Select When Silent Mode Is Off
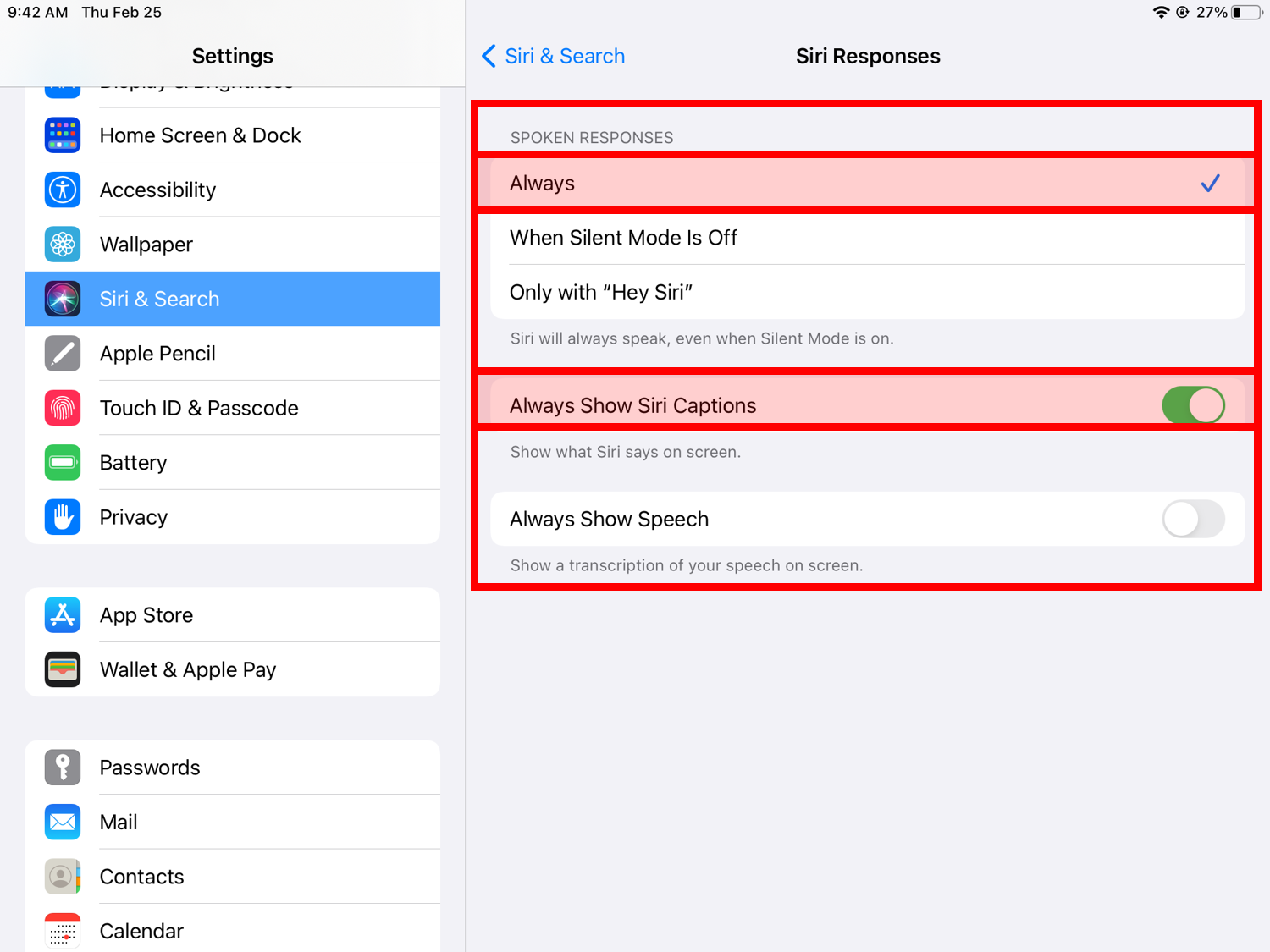 coord(868,238)
